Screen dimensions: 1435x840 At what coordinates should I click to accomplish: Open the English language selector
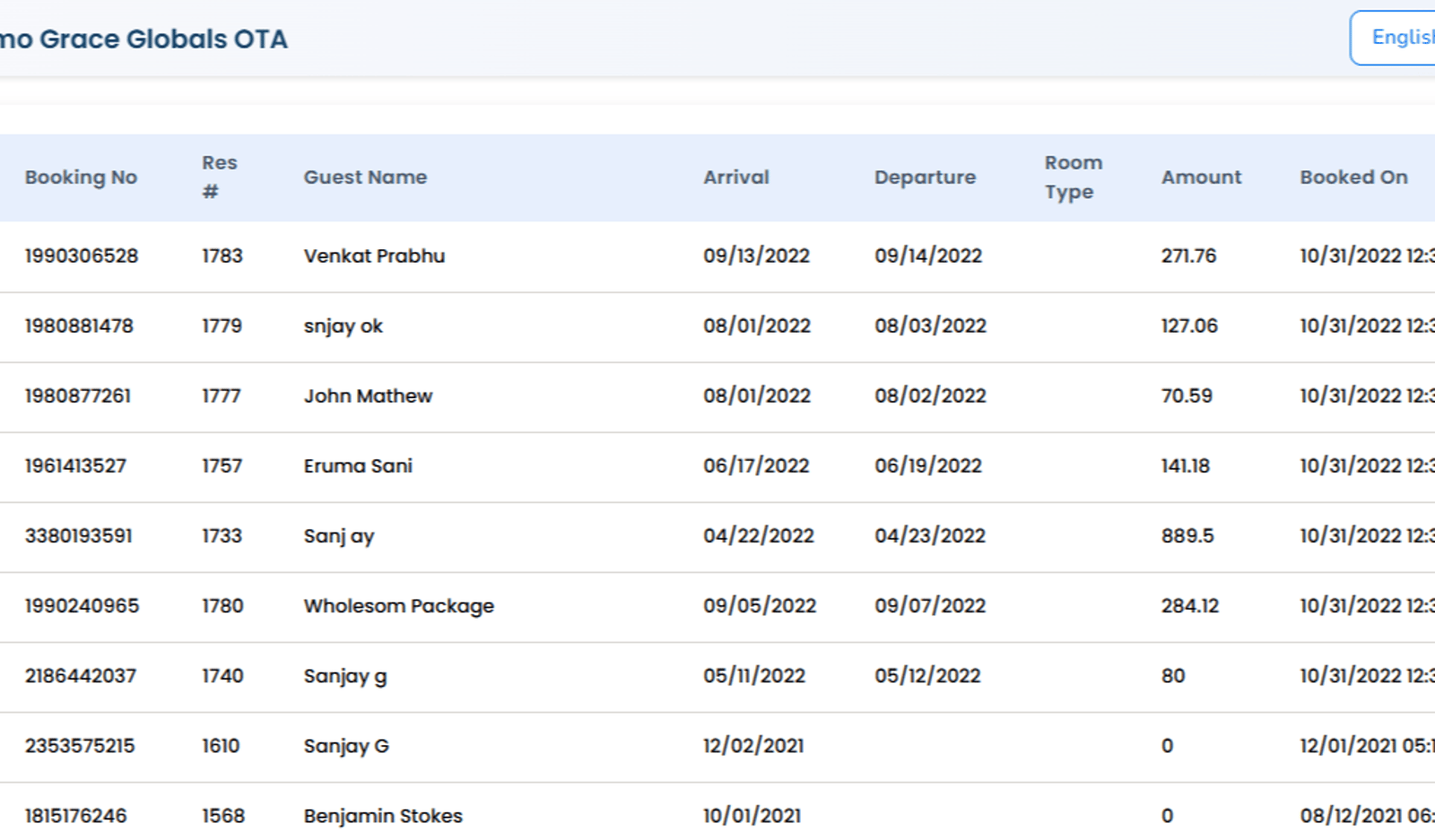(x=1393, y=38)
